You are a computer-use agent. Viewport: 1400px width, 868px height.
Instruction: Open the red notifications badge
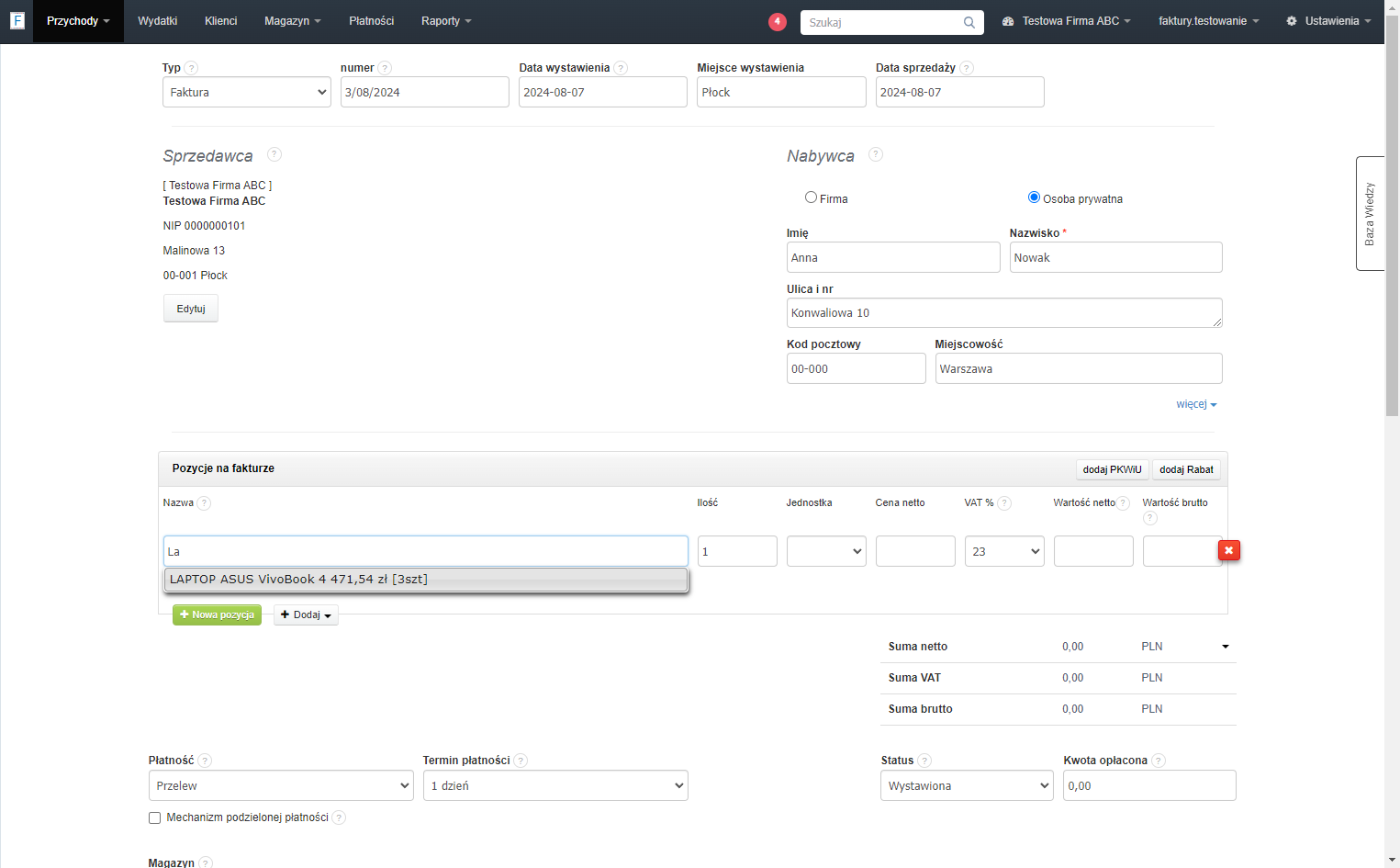coord(778,21)
